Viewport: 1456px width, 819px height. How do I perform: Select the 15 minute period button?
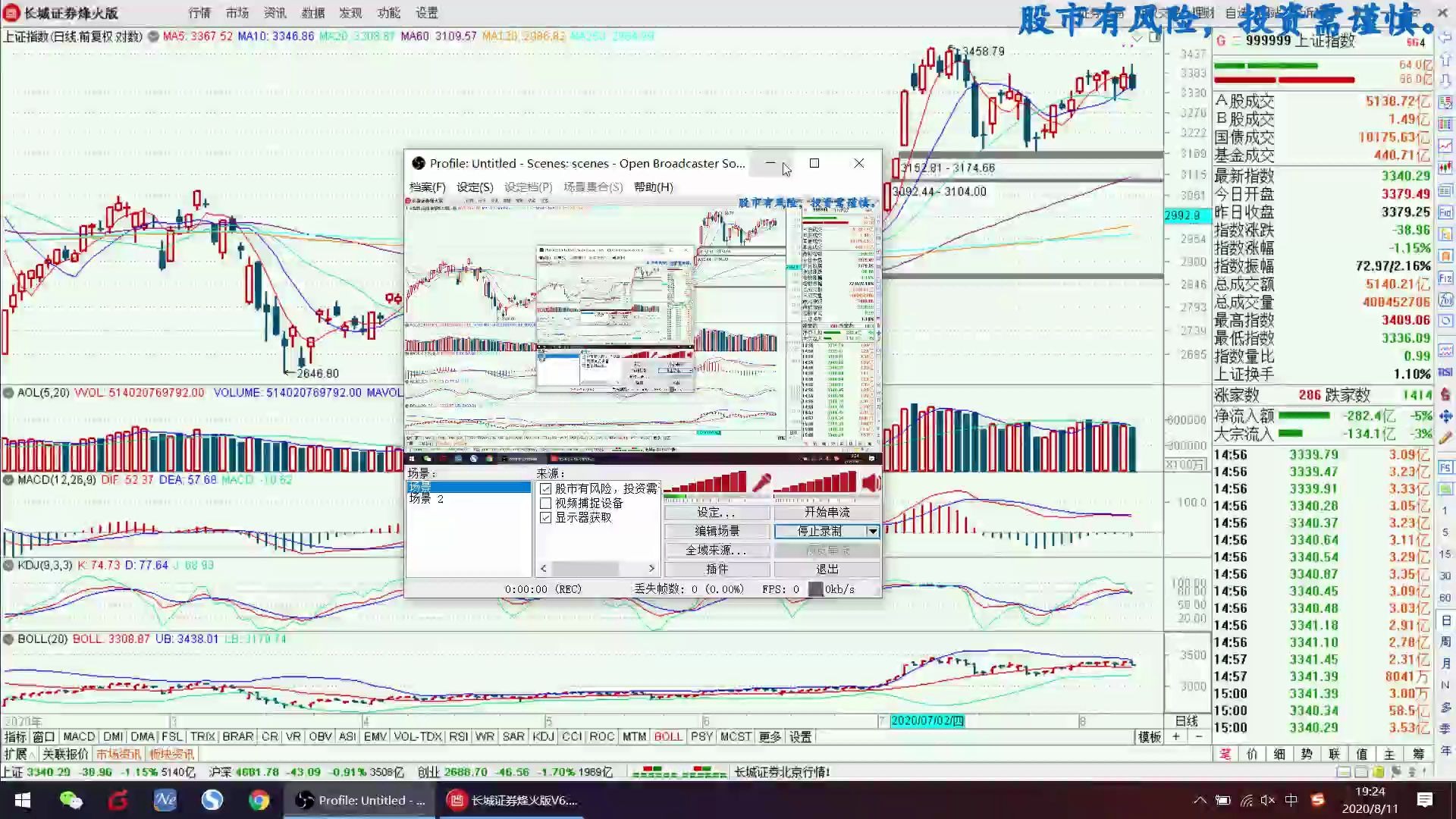tap(1445, 554)
